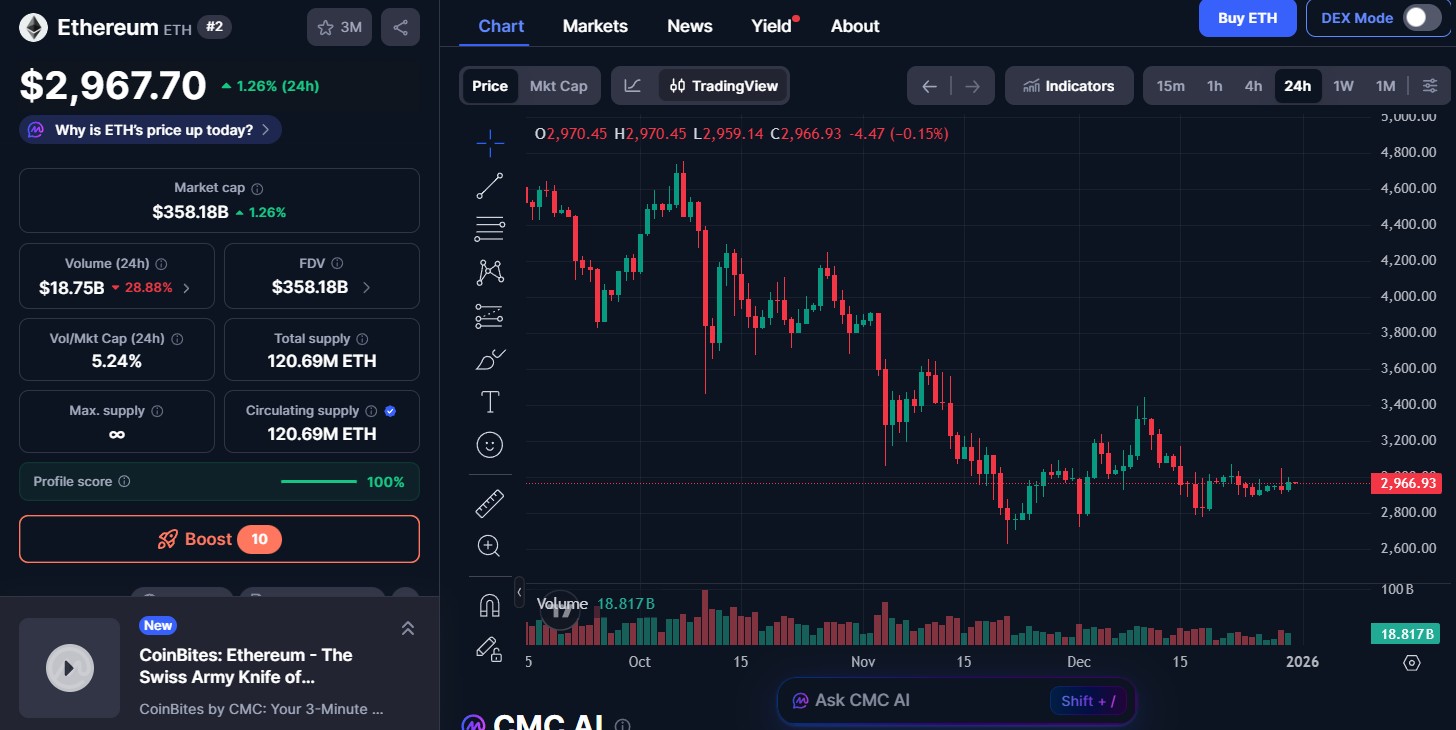
Task: Switch chart timeframe to 1W
Action: click(x=1343, y=86)
